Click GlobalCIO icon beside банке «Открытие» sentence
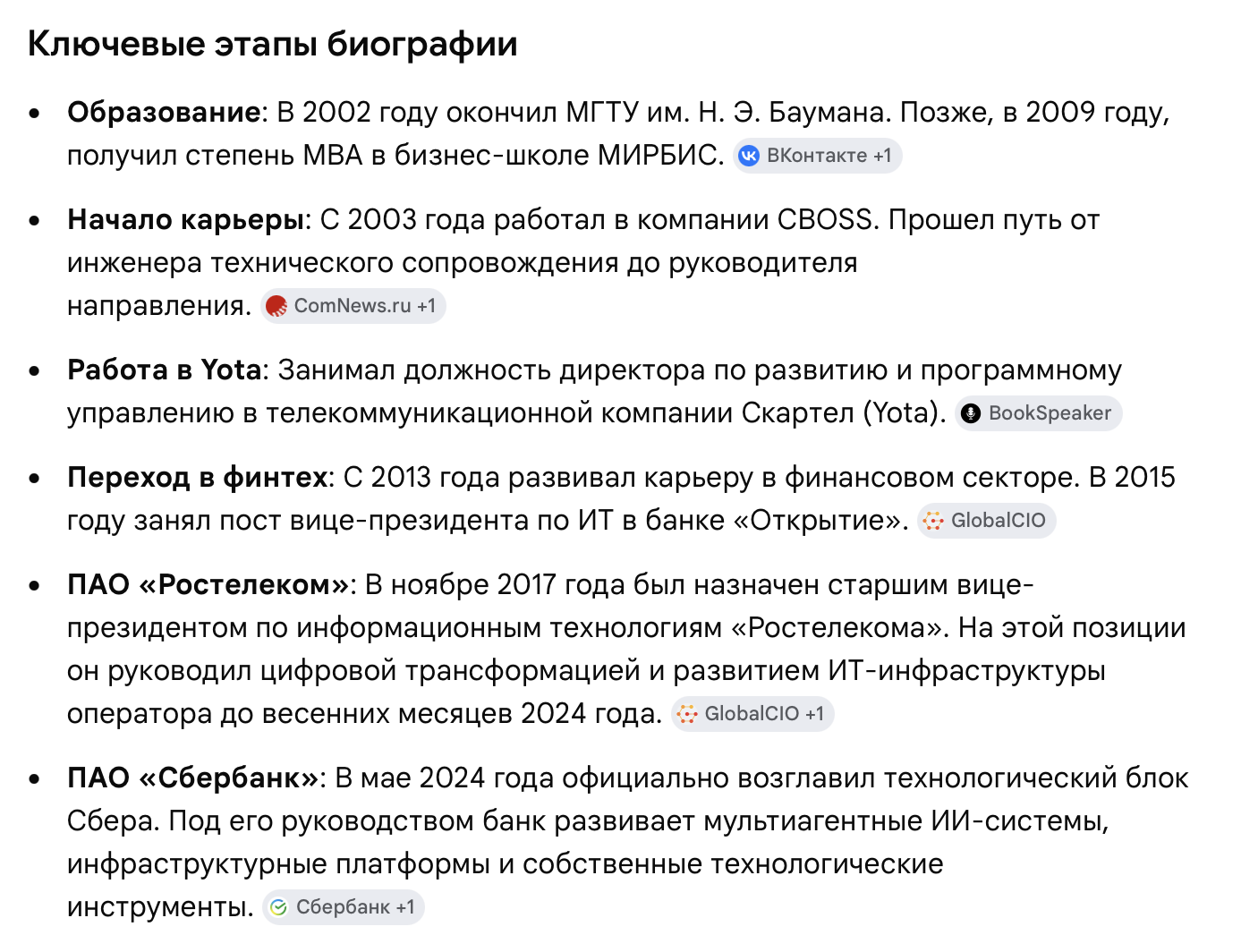This screenshot has height=952, width=1258. 933,521
